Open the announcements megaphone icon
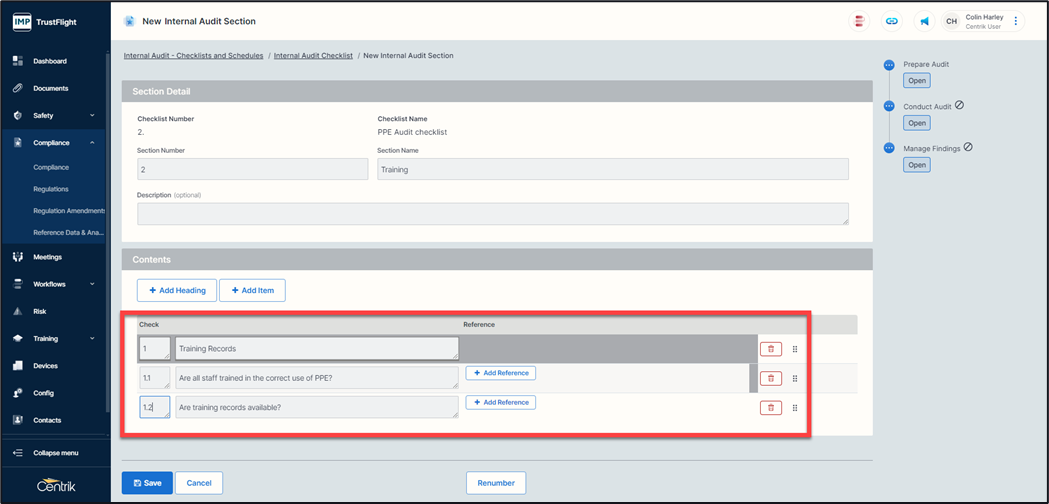 coord(925,21)
